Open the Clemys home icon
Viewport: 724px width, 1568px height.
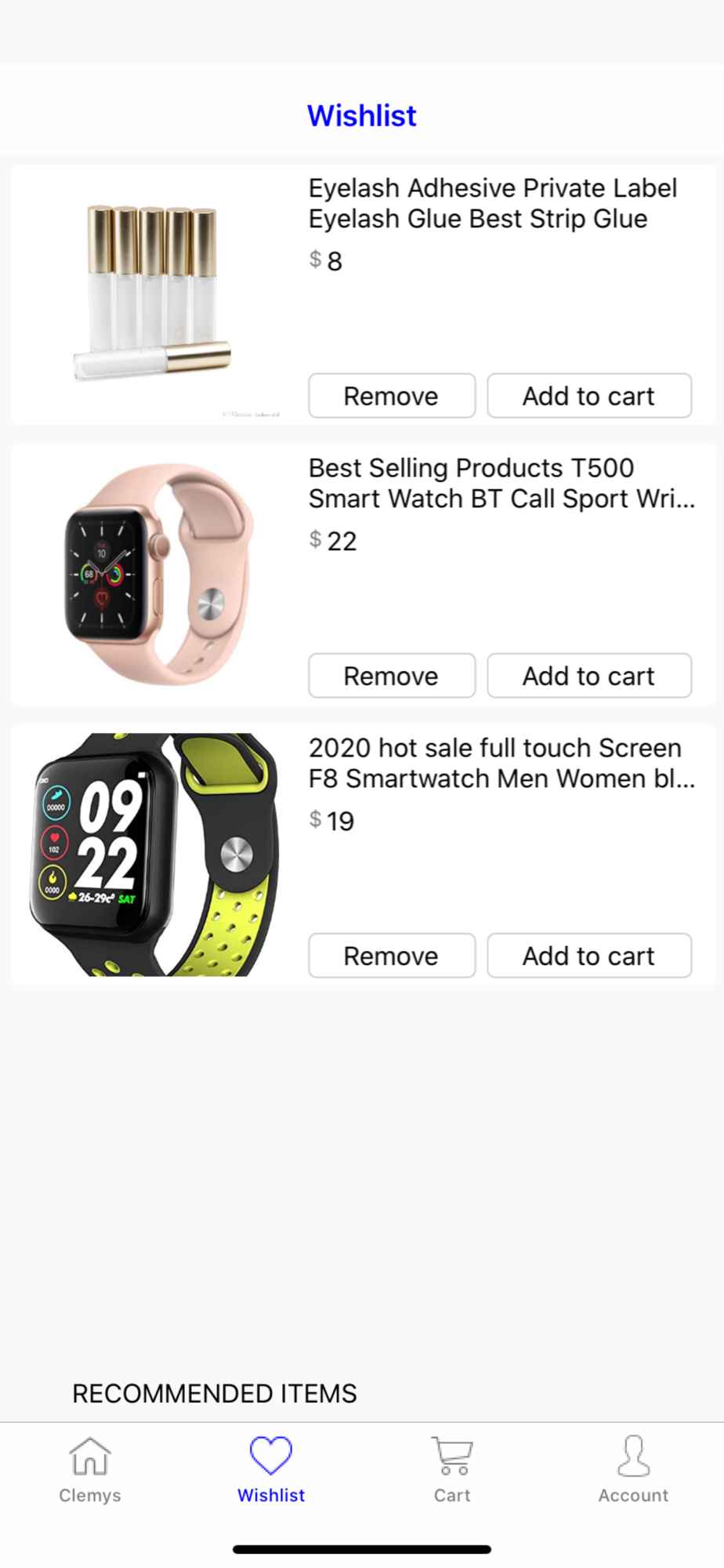[x=90, y=1456]
